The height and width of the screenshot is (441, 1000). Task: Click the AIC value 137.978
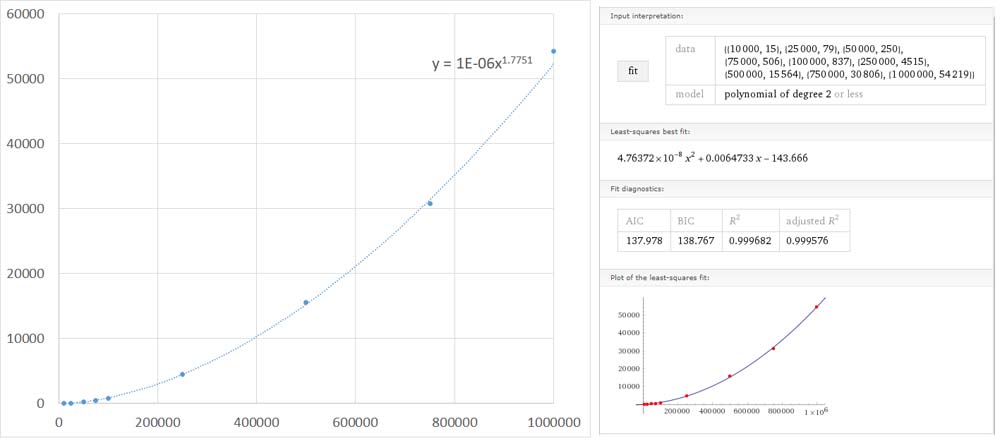pyautogui.click(x=643, y=240)
